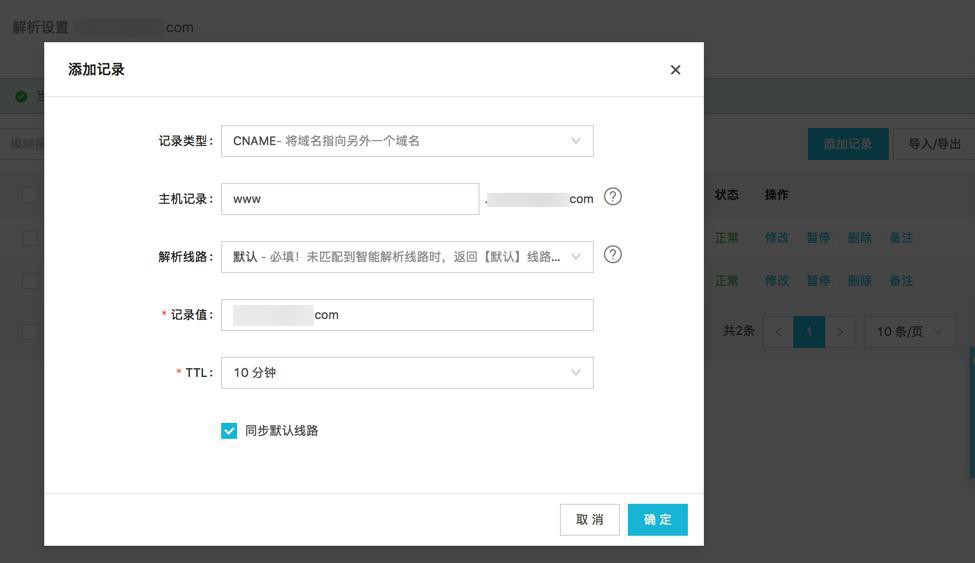Open the TTL 10 分钟 dropdown
This screenshot has width=975, height=563.
[x=407, y=373]
